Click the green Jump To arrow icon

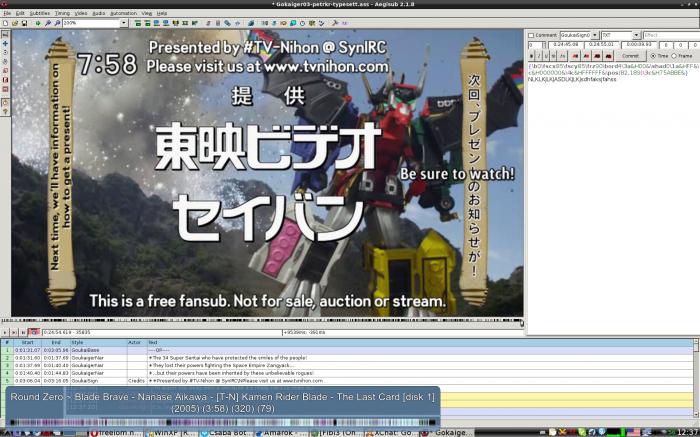click(x=38, y=23)
